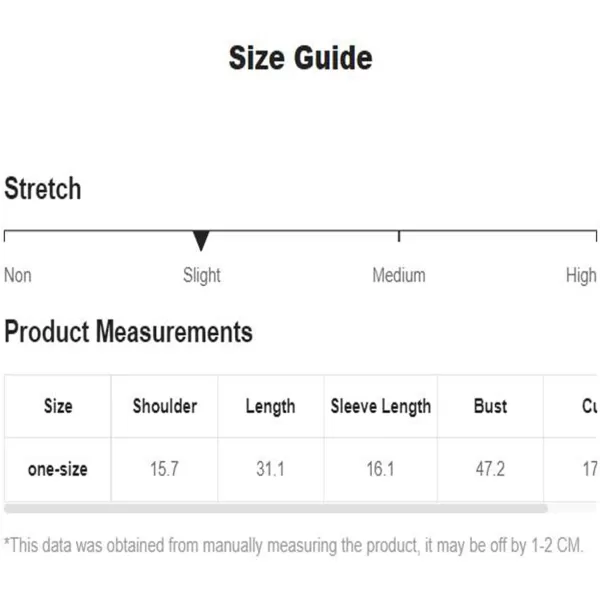Click the Sleeve Length column header

[381, 406]
